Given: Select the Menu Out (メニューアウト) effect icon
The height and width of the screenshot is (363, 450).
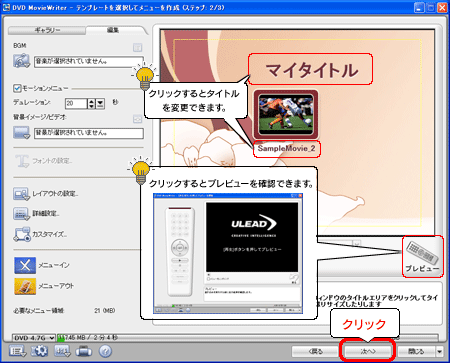Looking at the screenshot, I should [x=25, y=286].
